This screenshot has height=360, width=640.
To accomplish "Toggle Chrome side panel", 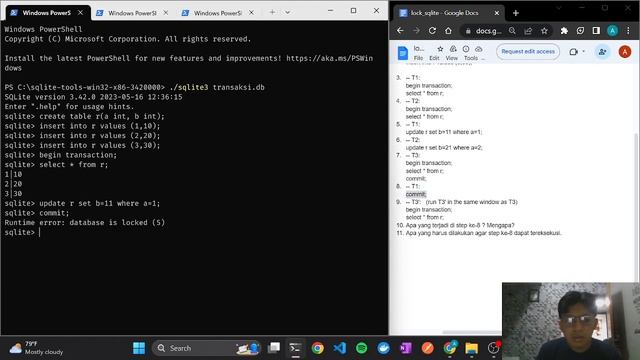I will pos(596,31).
